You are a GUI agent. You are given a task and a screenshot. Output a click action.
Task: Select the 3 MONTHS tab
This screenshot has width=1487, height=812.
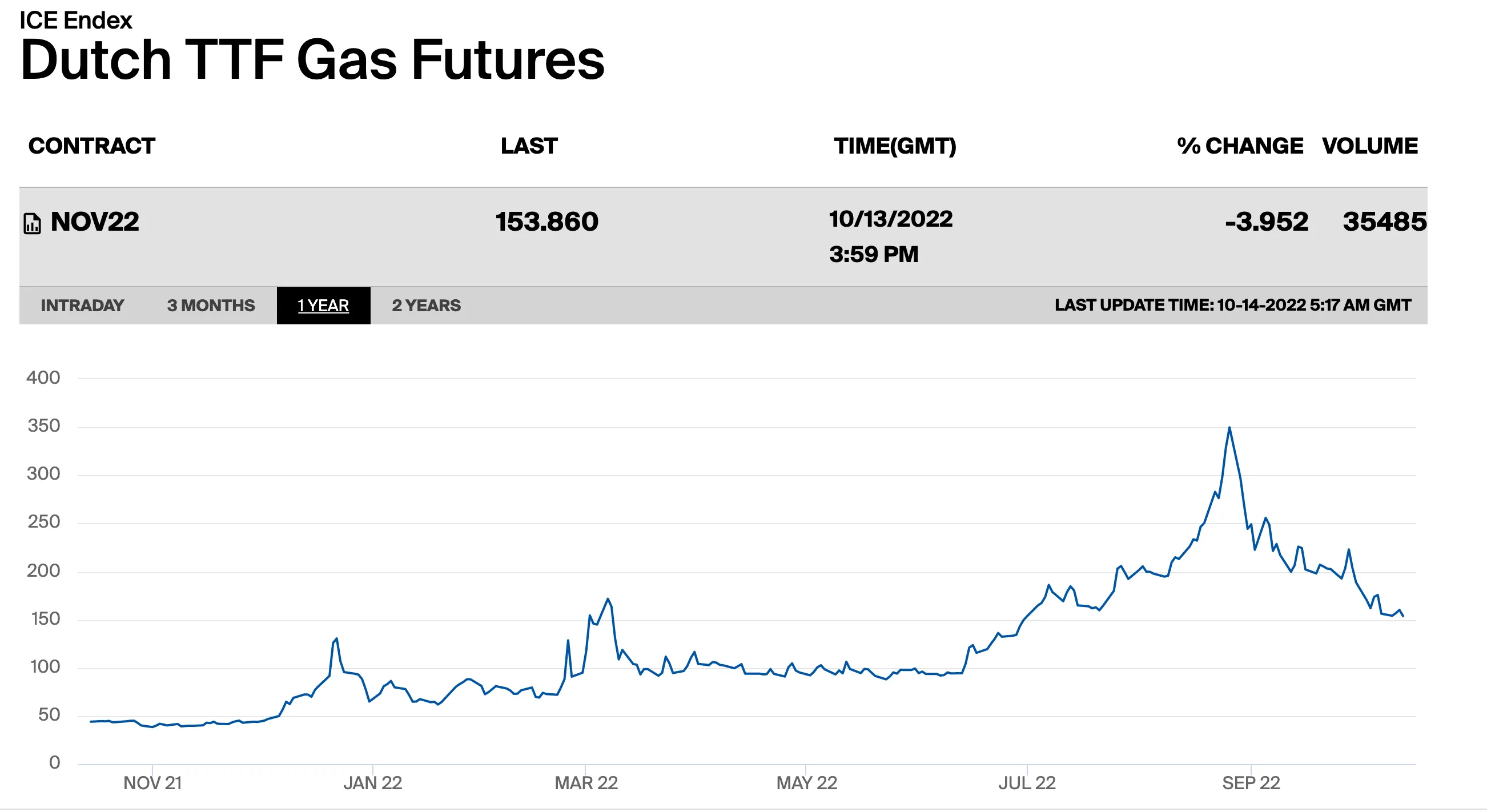[211, 305]
